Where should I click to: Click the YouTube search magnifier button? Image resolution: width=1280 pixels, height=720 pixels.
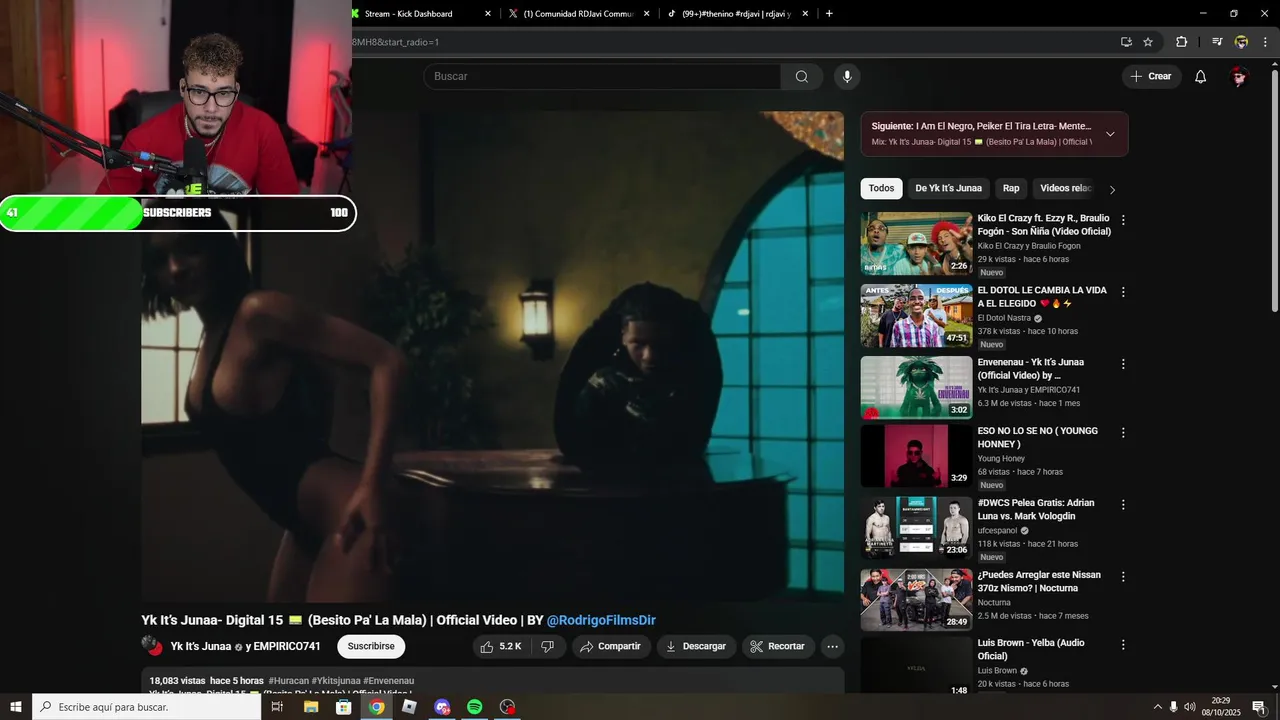click(x=801, y=77)
